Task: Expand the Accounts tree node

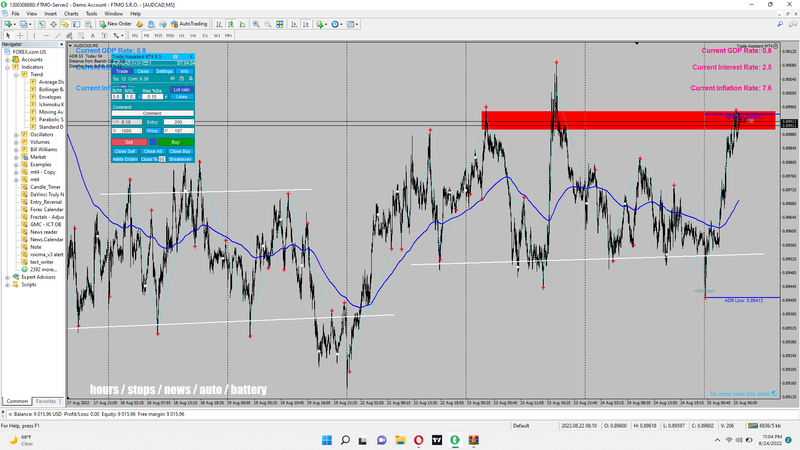Action: click(x=8, y=60)
